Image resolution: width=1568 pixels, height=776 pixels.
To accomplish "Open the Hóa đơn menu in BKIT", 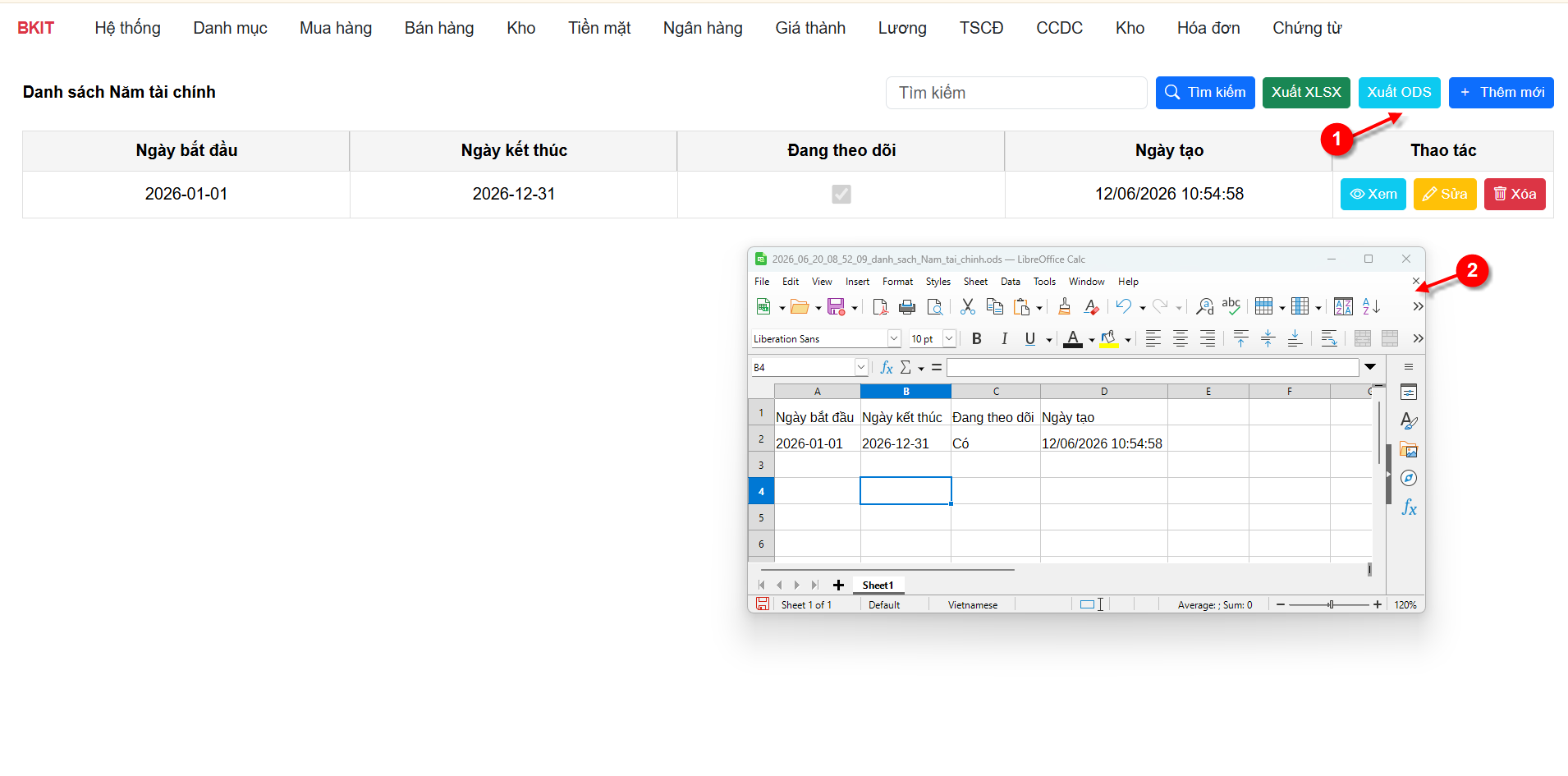I will click(x=1208, y=28).
